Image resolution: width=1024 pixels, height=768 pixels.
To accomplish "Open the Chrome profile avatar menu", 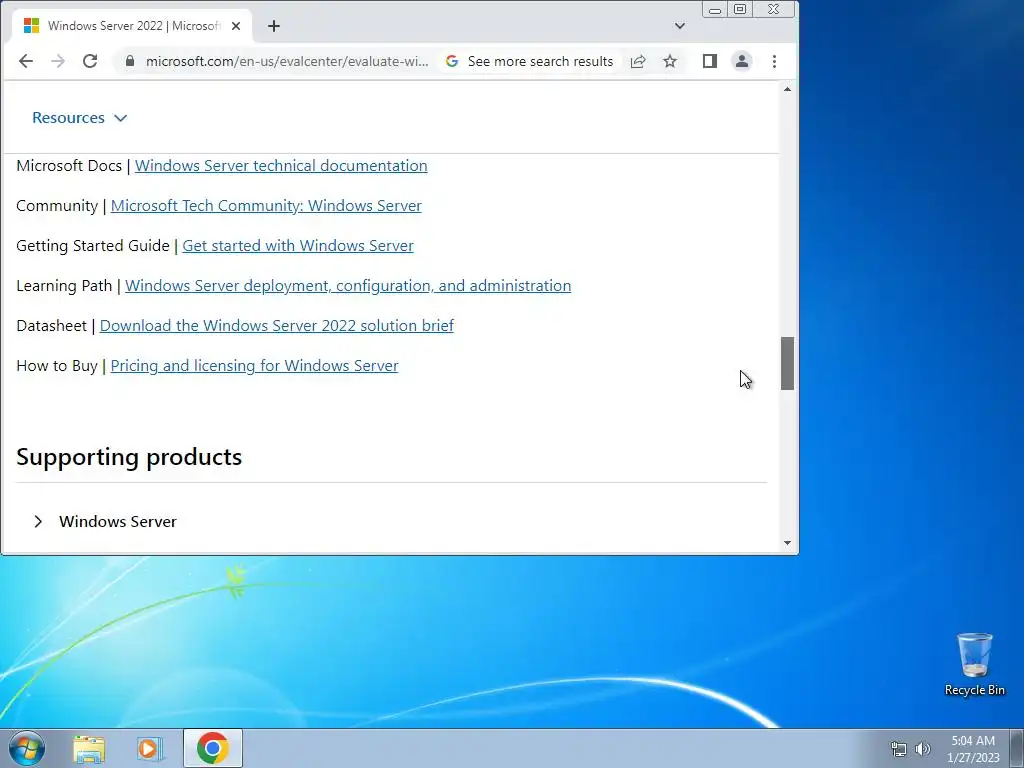I will (x=742, y=61).
